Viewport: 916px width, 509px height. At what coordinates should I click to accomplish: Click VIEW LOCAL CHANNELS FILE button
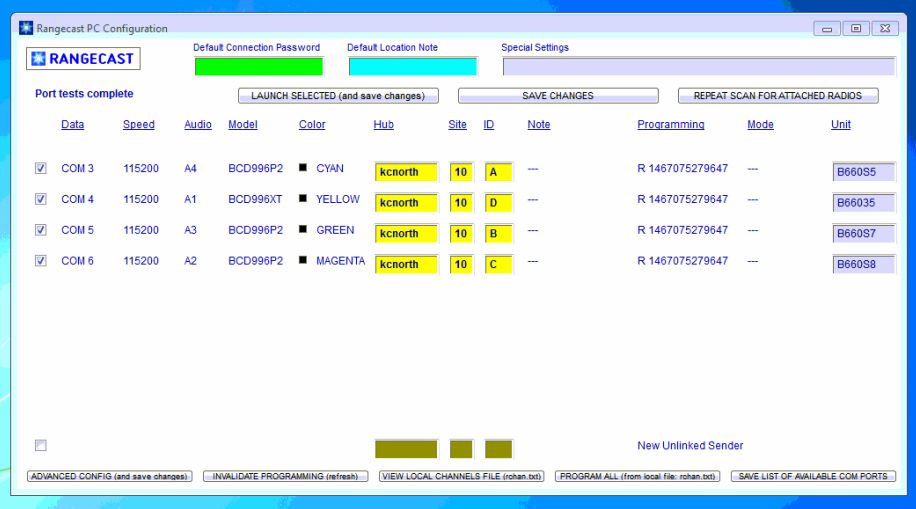pos(462,476)
